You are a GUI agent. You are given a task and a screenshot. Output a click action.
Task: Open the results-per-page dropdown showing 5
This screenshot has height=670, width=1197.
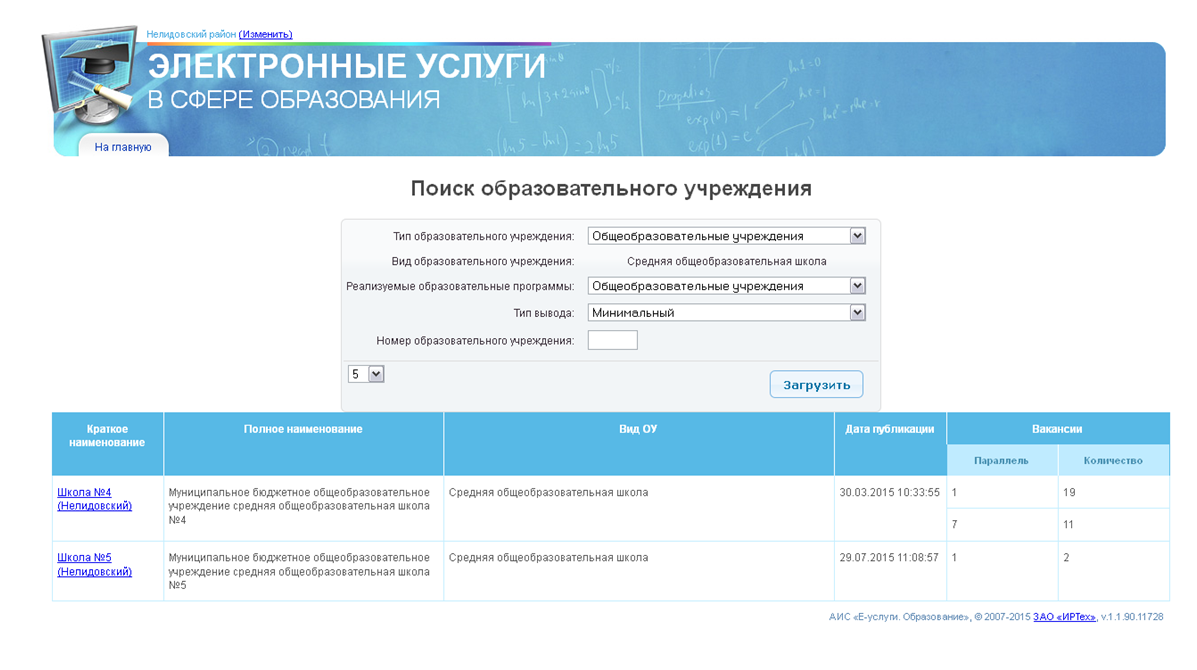[366, 373]
